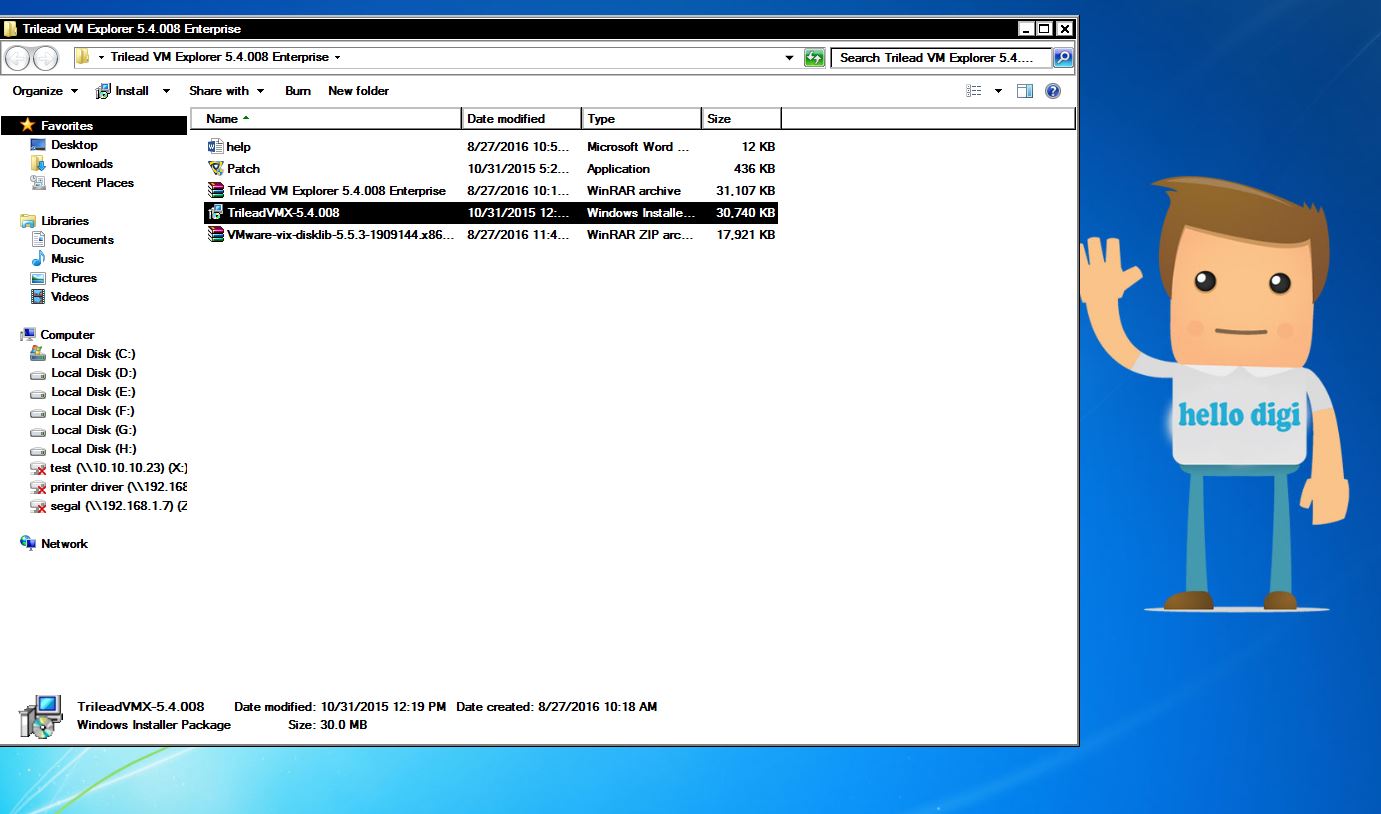Open the Organize dropdown menu
1381x814 pixels.
click(x=45, y=91)
